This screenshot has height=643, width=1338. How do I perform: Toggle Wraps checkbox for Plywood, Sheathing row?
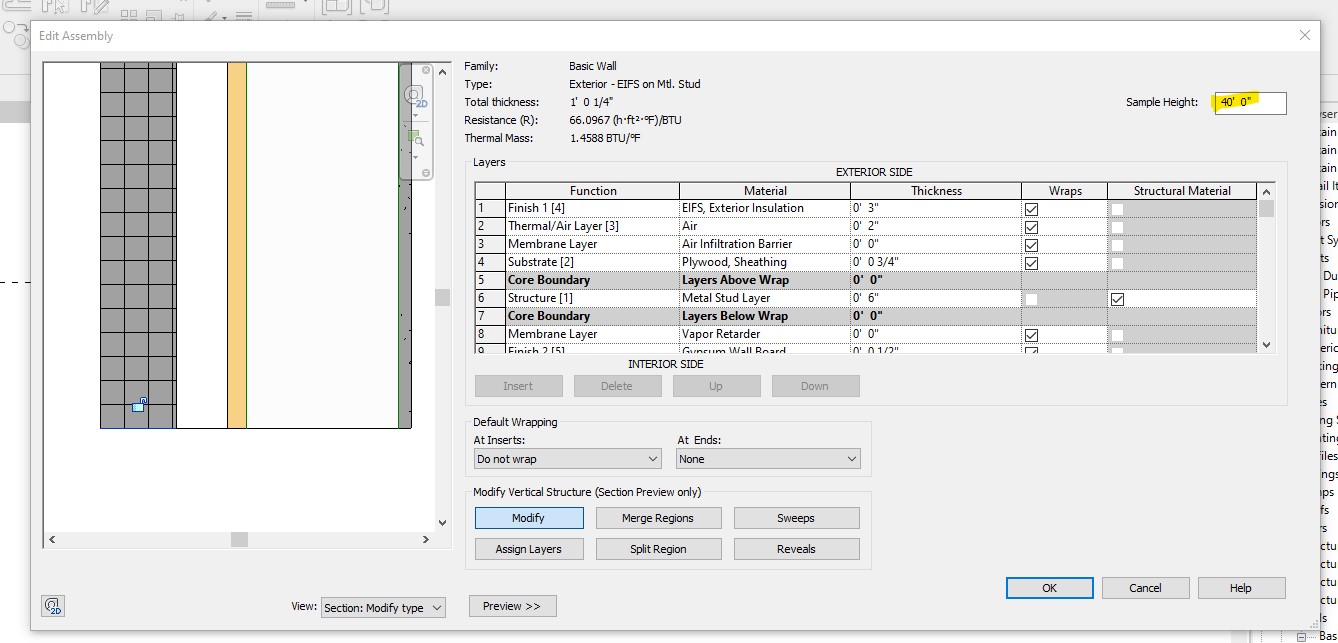pos(1031,263)
